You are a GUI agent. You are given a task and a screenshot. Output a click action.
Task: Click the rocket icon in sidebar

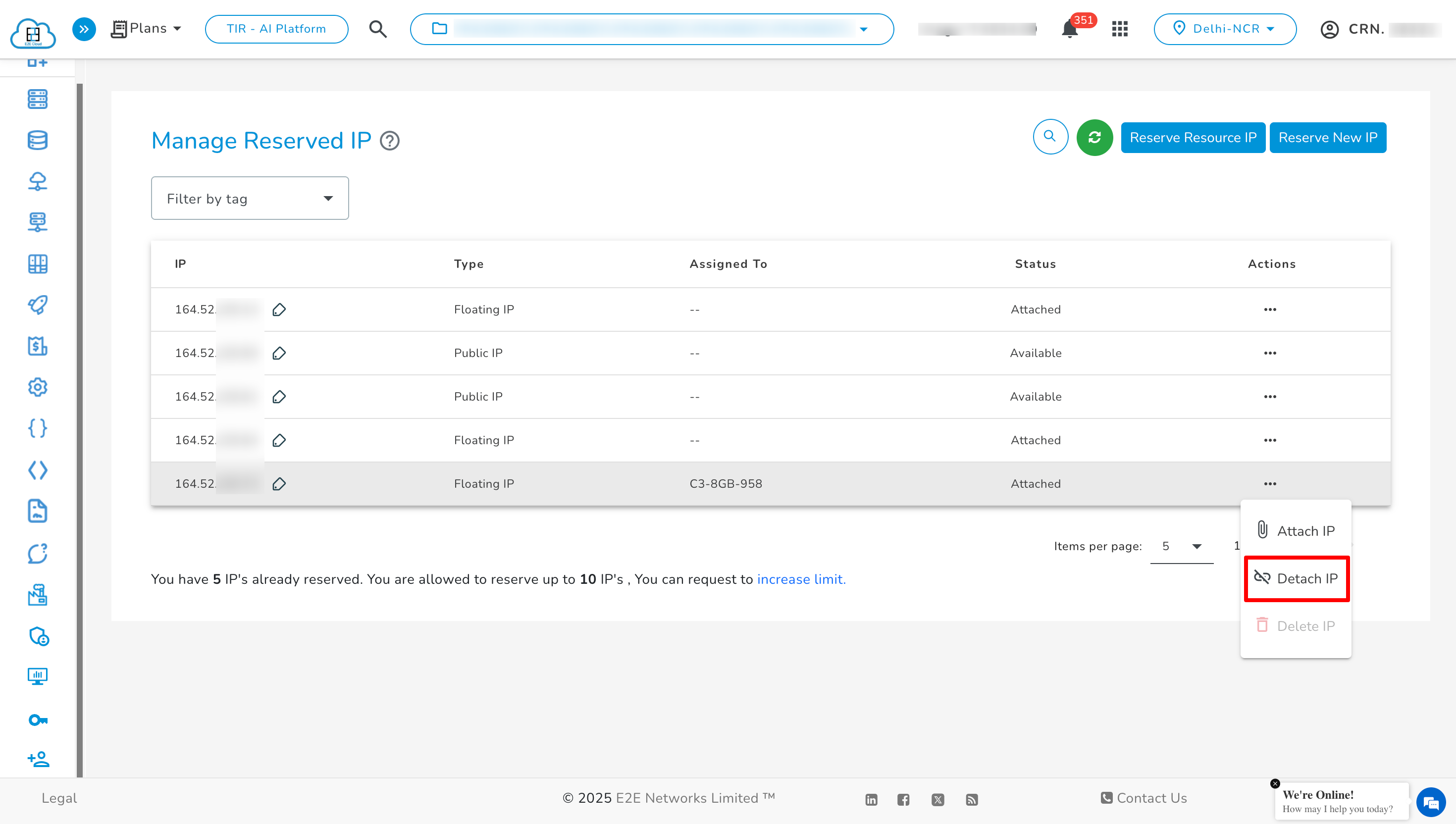[x=37, y=305]
